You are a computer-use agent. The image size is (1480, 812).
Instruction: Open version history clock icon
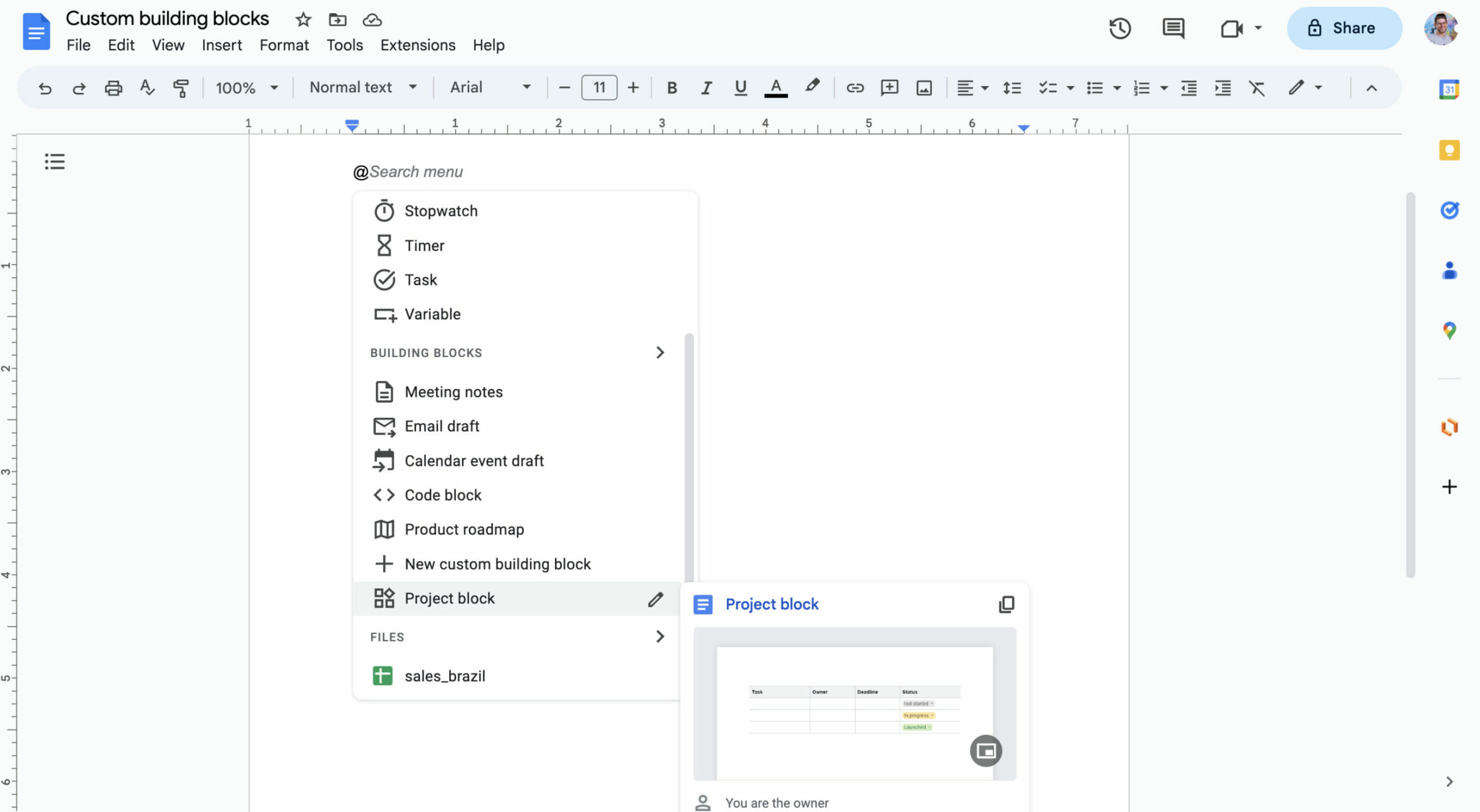[x=1120, y=28]
